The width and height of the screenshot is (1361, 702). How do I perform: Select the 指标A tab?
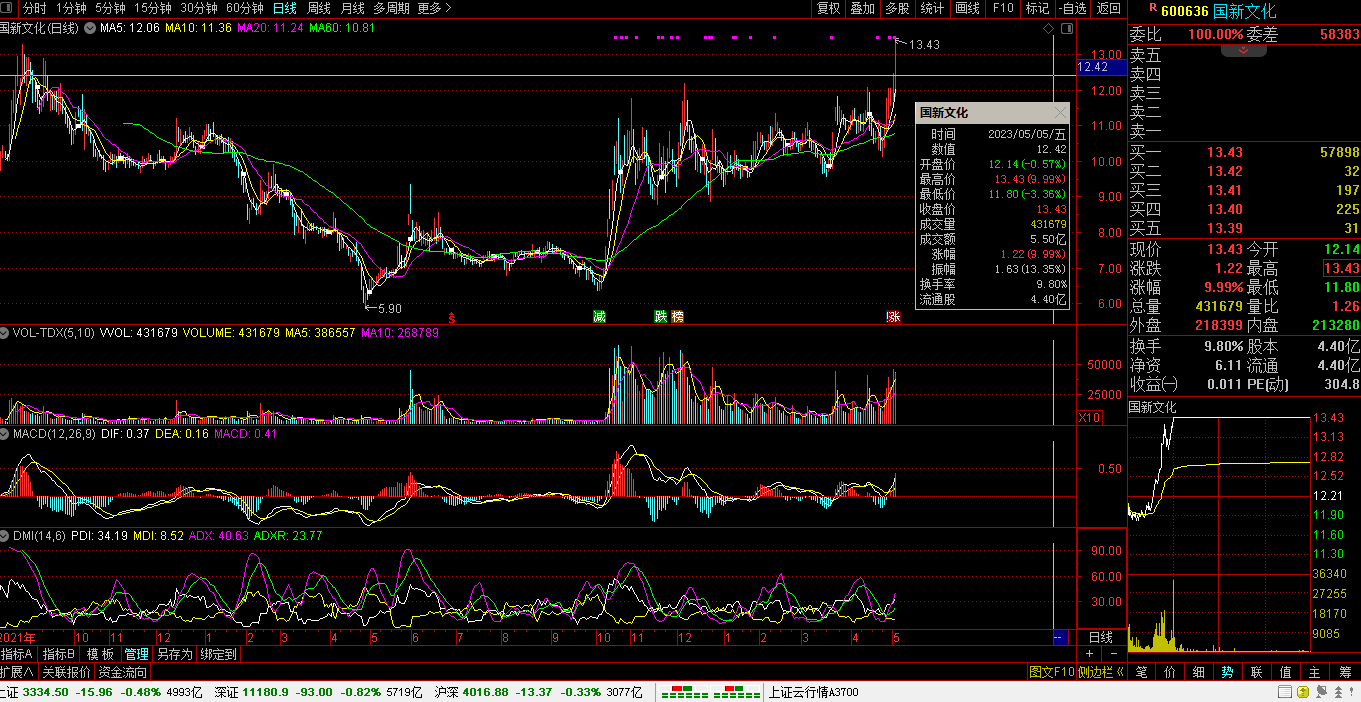click(x=18, y=654)
